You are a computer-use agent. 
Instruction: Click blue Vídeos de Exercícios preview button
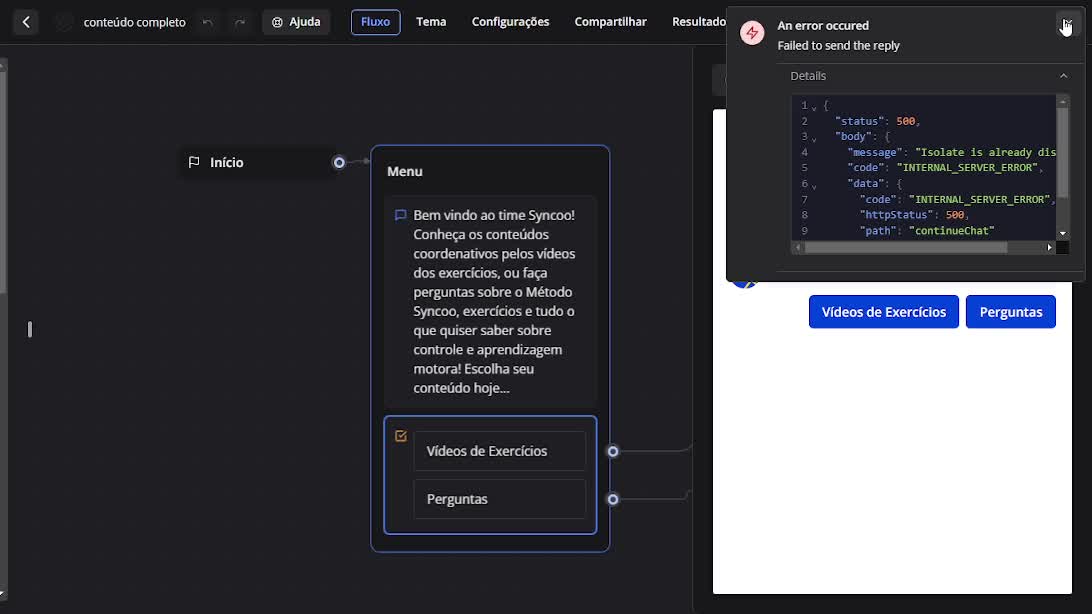point(883,312)
